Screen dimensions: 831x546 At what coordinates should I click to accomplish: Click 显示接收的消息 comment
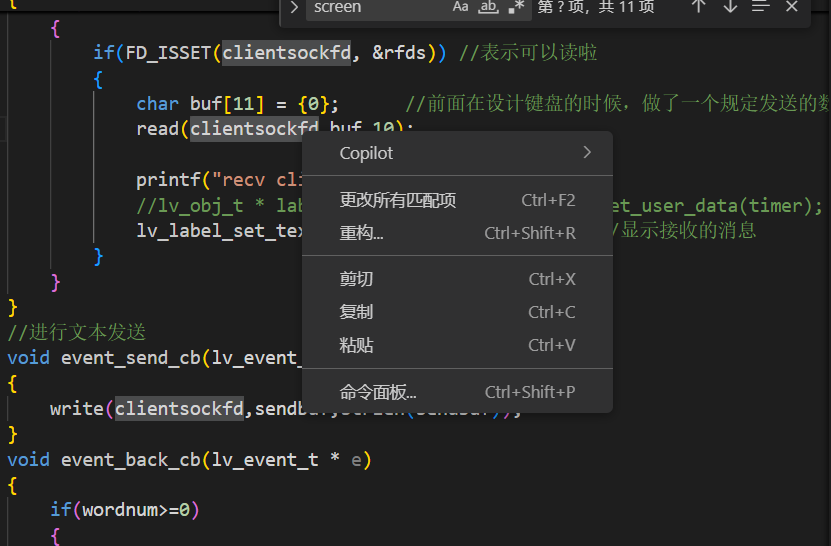click(x=688, y=230)
